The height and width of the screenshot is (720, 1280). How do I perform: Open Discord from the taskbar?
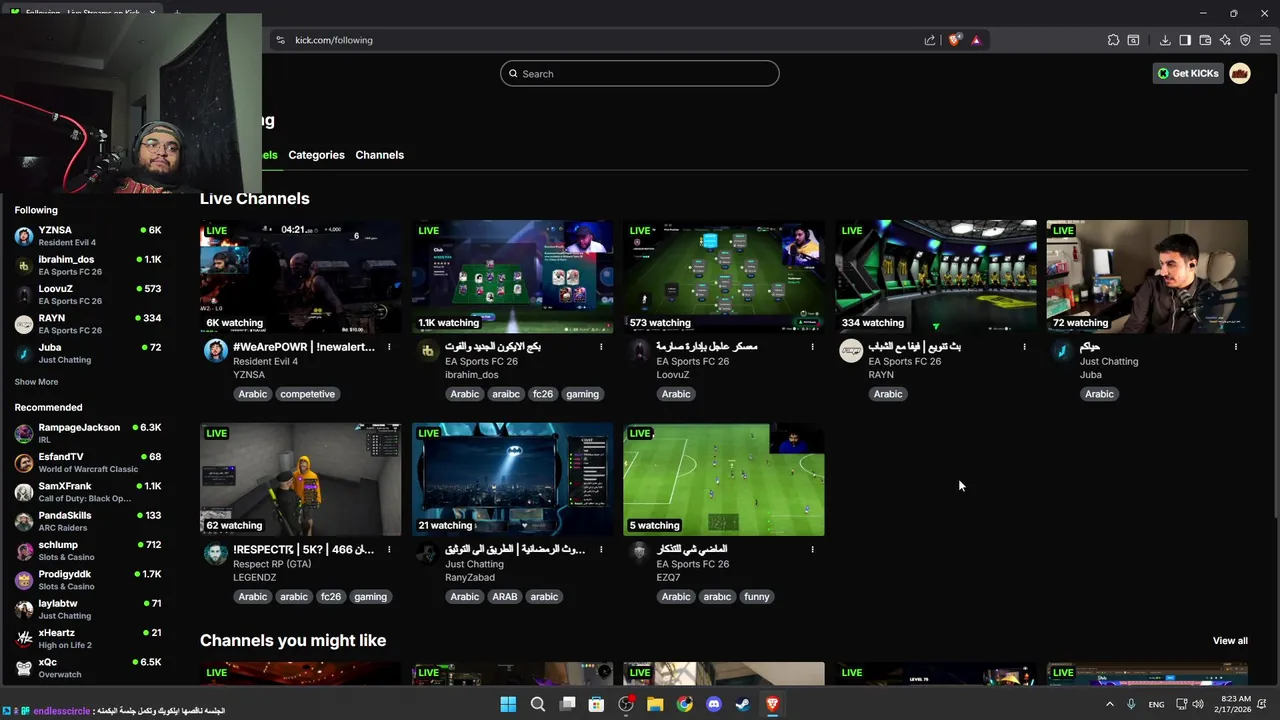714,704
